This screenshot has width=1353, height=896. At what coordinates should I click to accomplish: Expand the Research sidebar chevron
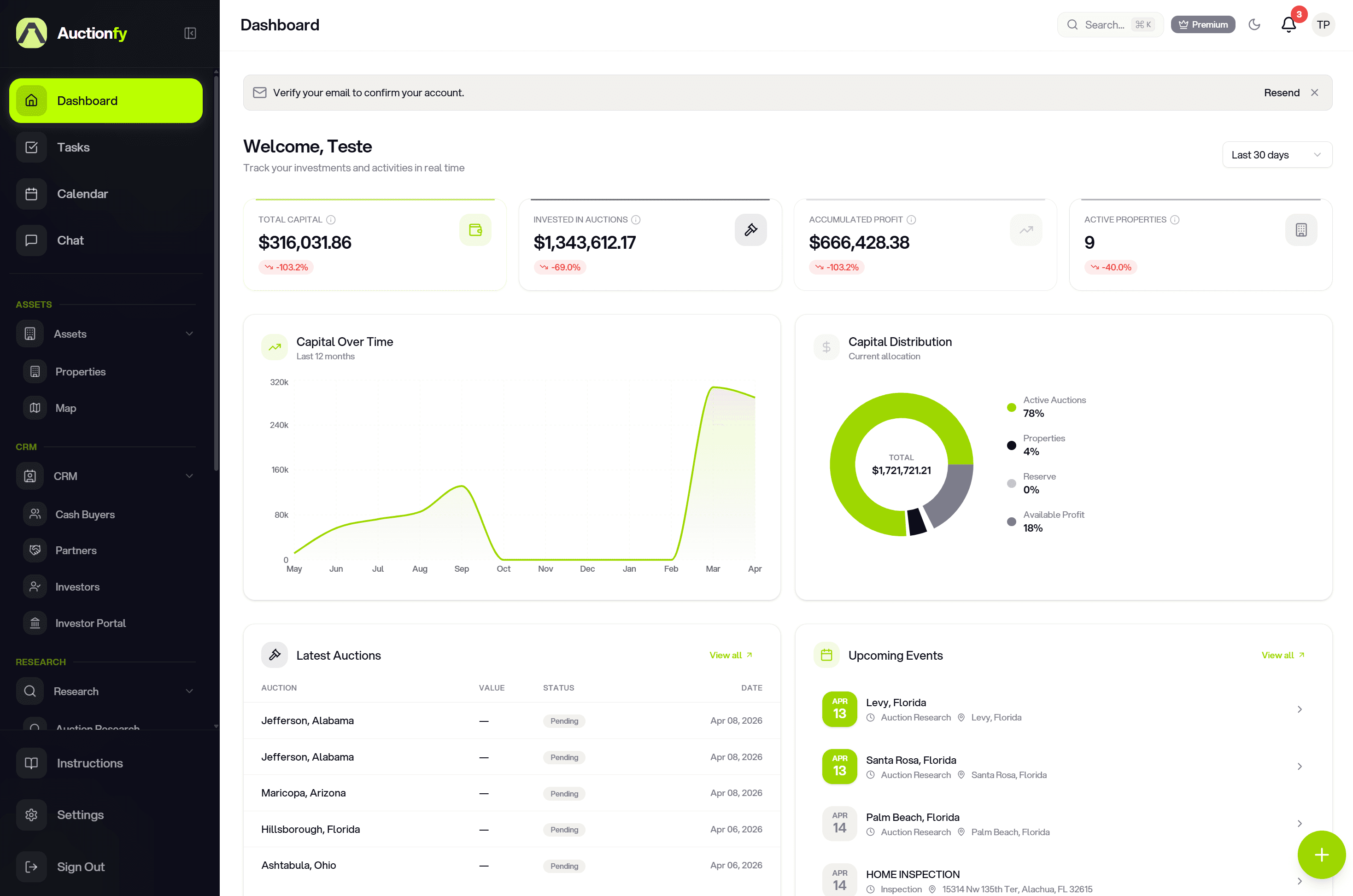pos(189,691)
